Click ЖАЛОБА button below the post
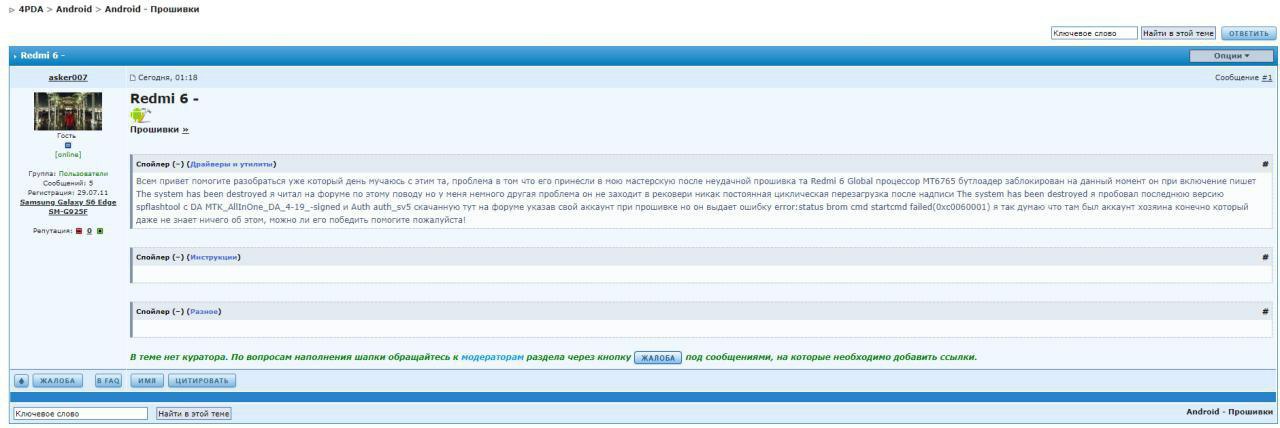Image resolution: width=1280 pixels, height=428 pixels. (x=57, y=380)
